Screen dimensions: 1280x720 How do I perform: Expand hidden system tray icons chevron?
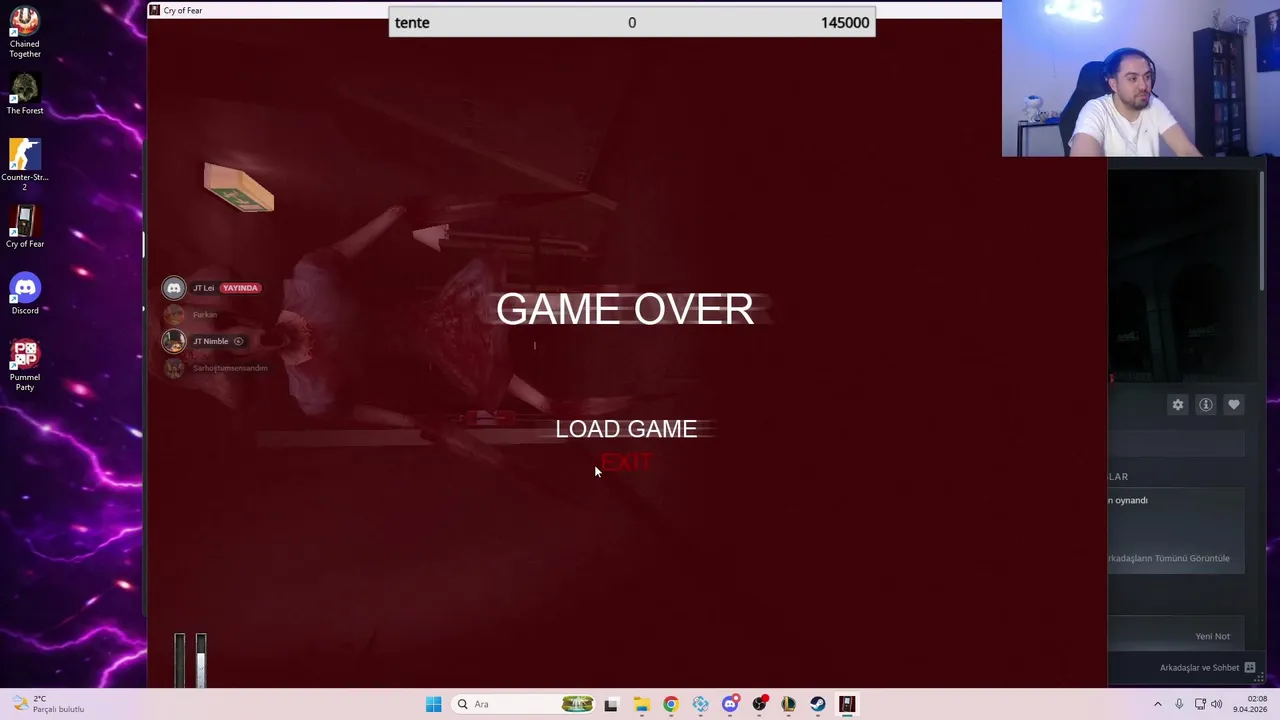(x=1158, y=704)
